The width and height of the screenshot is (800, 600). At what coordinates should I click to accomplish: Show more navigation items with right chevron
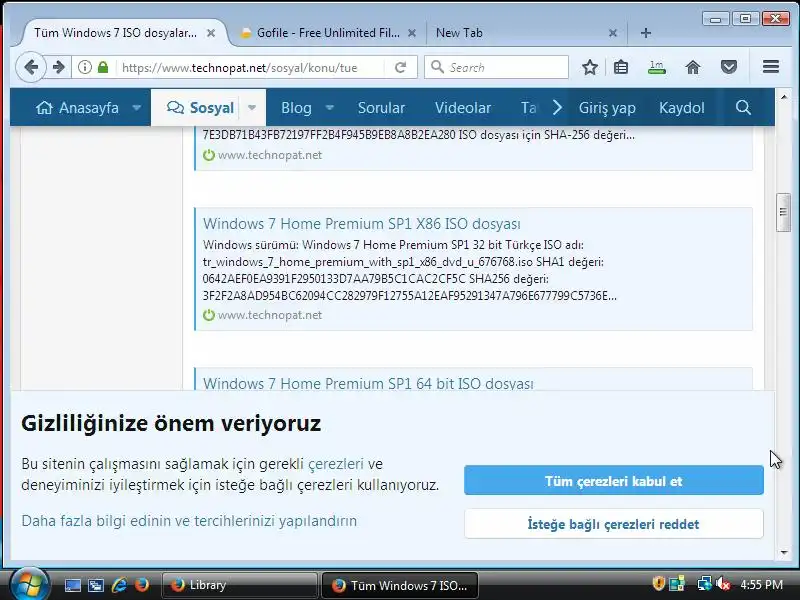point(557,108)
